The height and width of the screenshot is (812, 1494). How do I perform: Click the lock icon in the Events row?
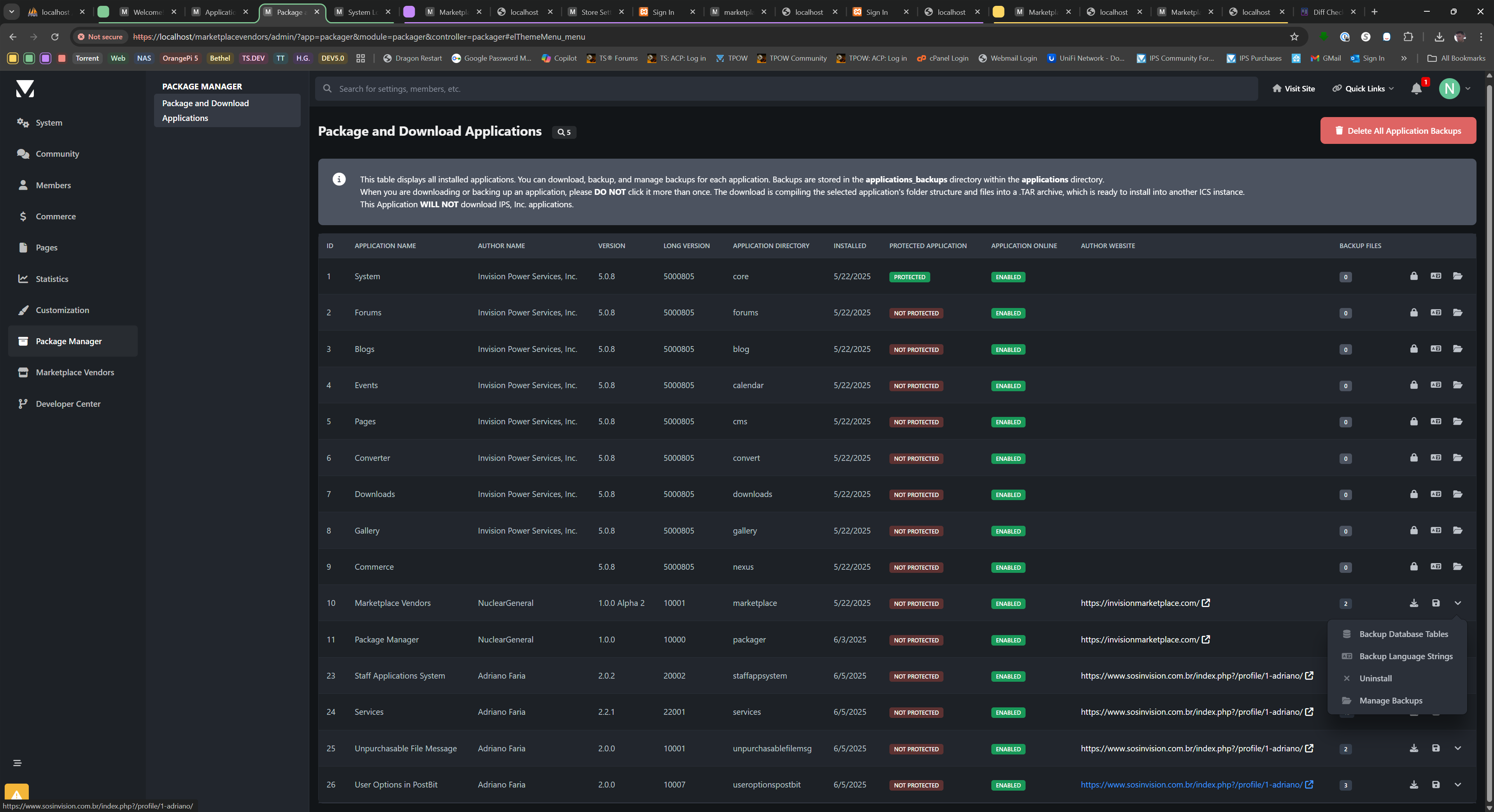click(x=1413, y=385)
